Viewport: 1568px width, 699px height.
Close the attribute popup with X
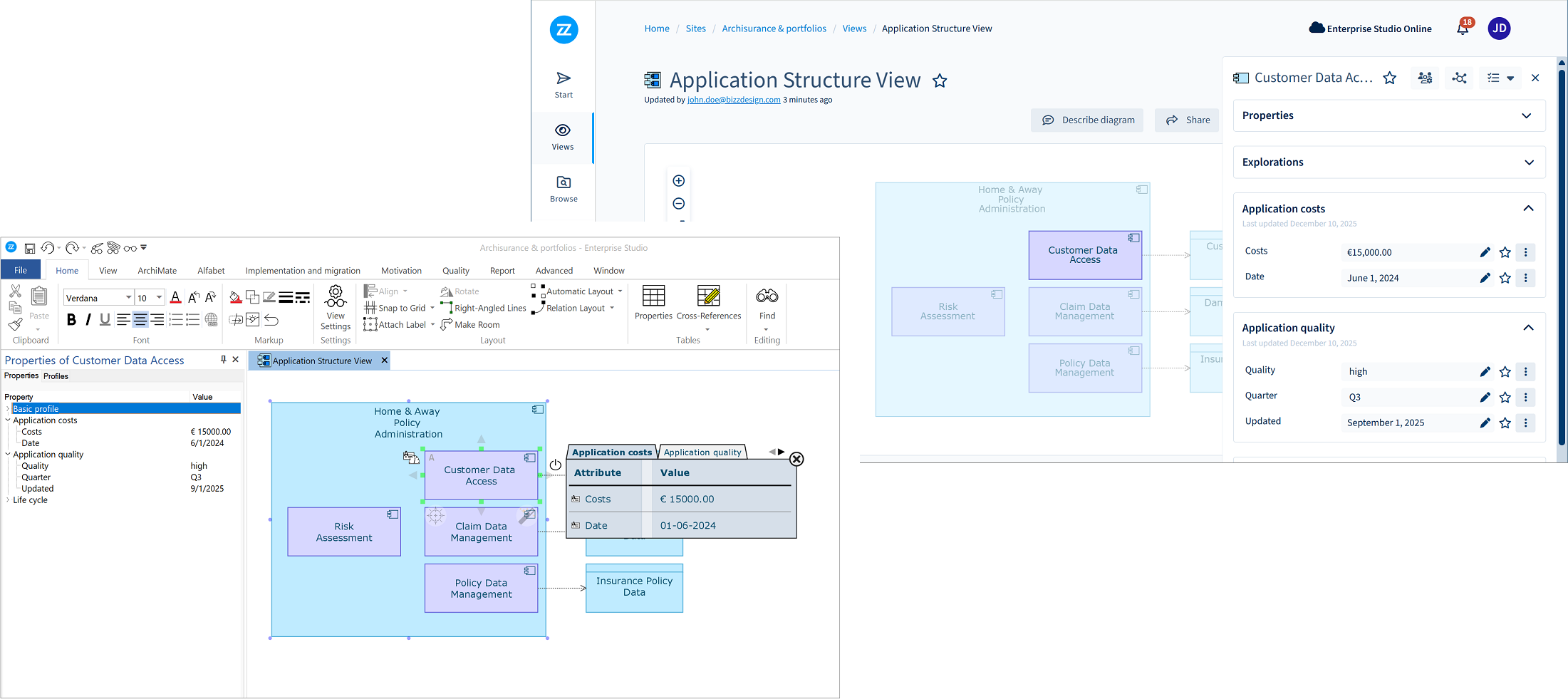[796, 460]
